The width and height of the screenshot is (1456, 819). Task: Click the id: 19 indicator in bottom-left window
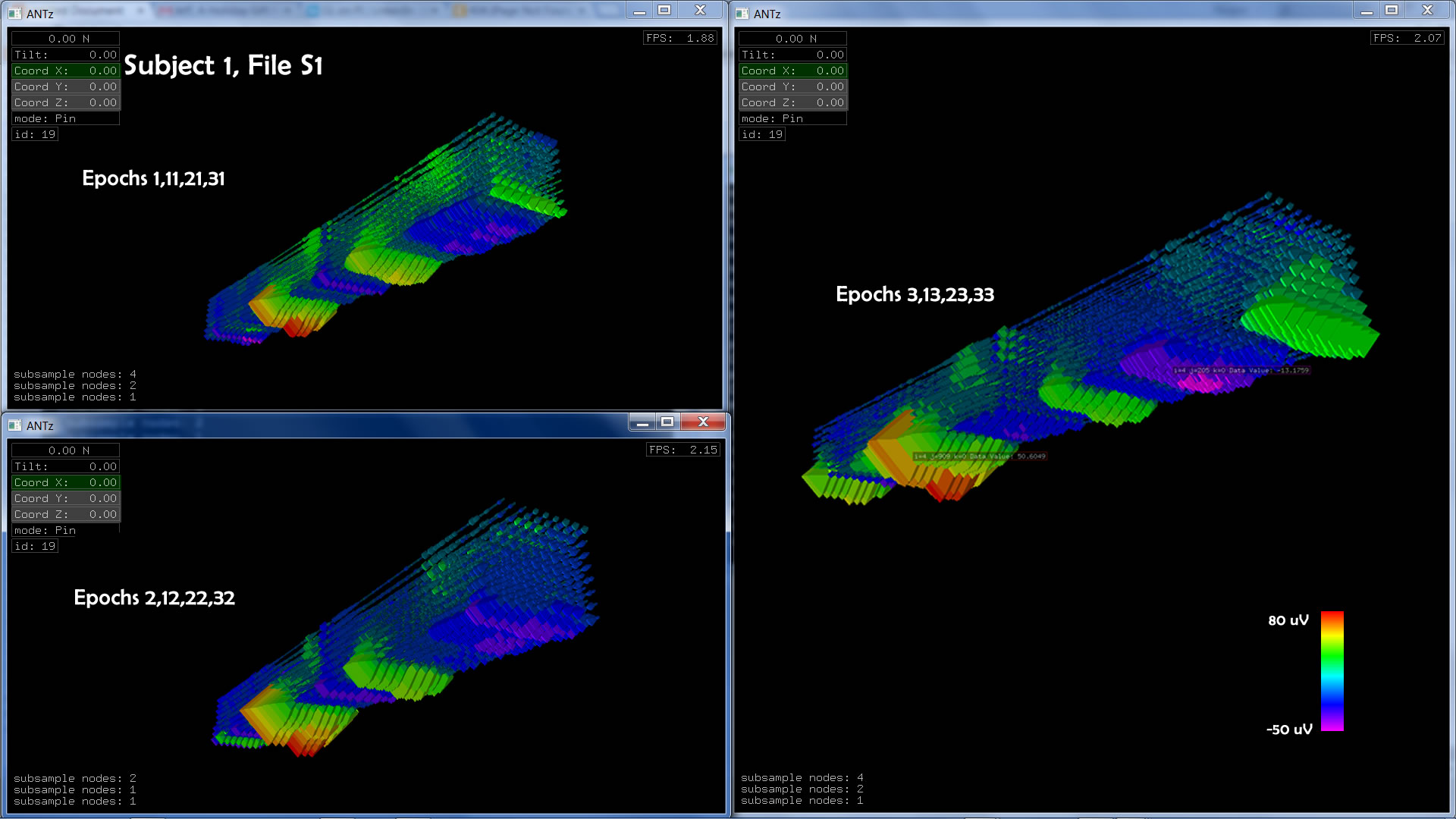pyautogui.click(x=35, y=546)
